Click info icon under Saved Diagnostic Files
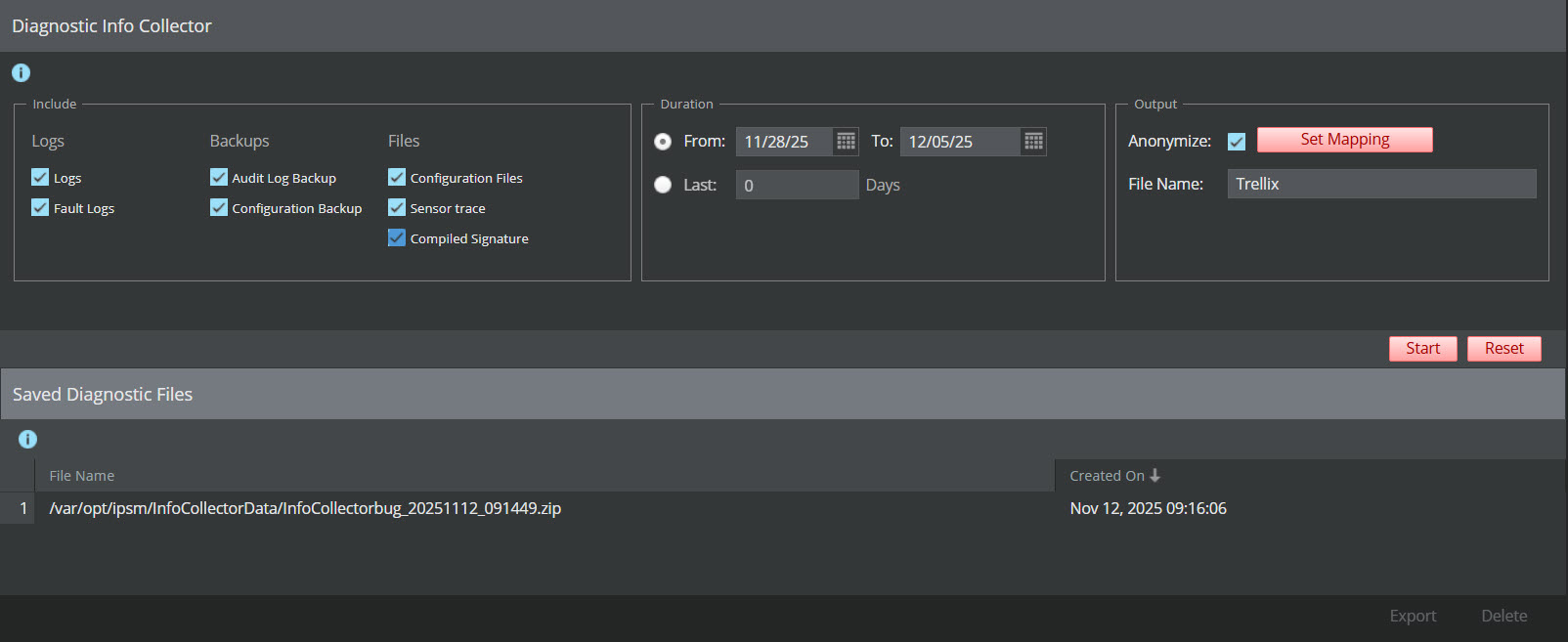The width and height of the screenshot is (1568, 642). coord(27,440)
